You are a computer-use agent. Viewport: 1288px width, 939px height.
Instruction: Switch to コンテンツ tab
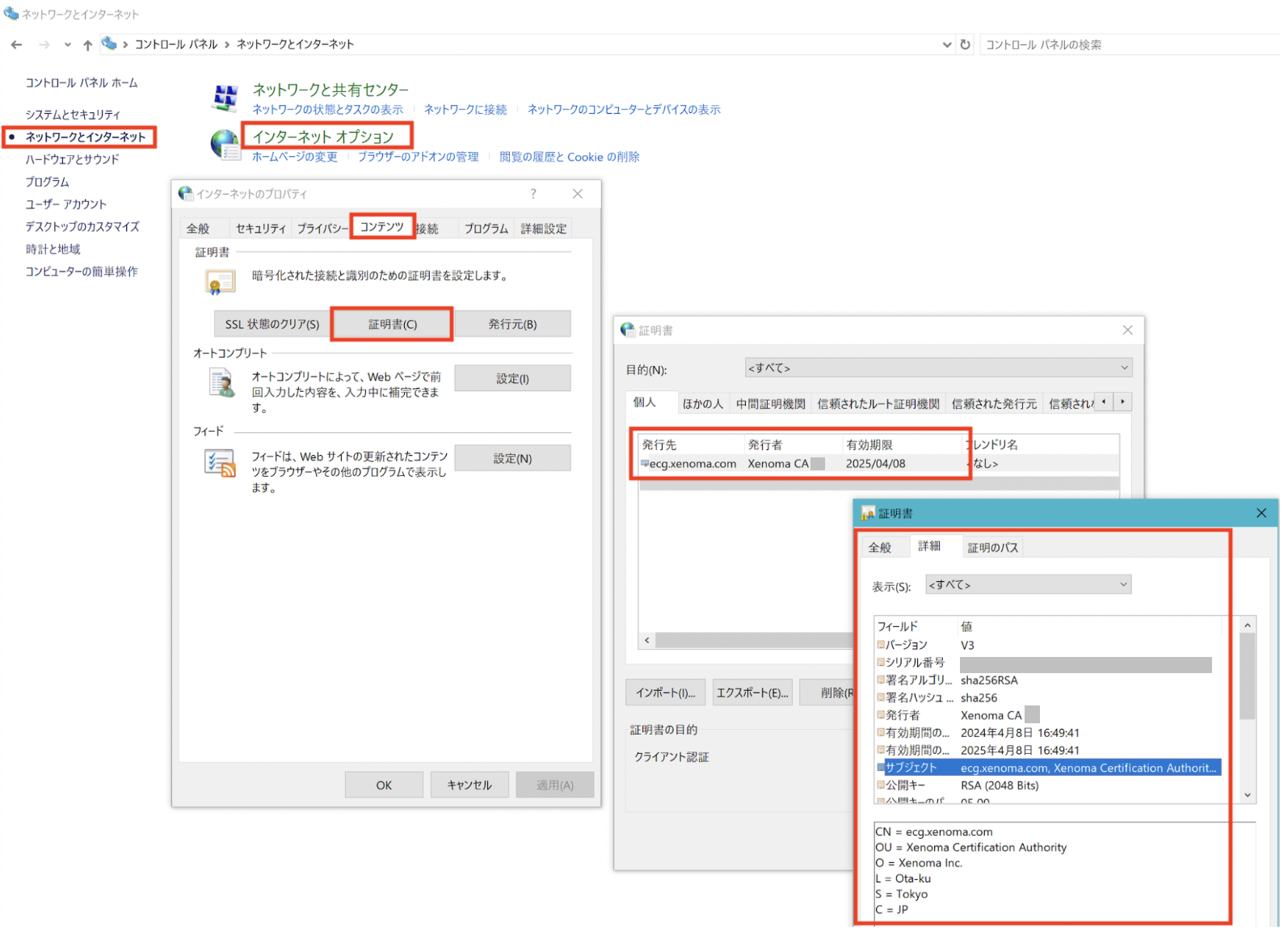tap(382, 227)
